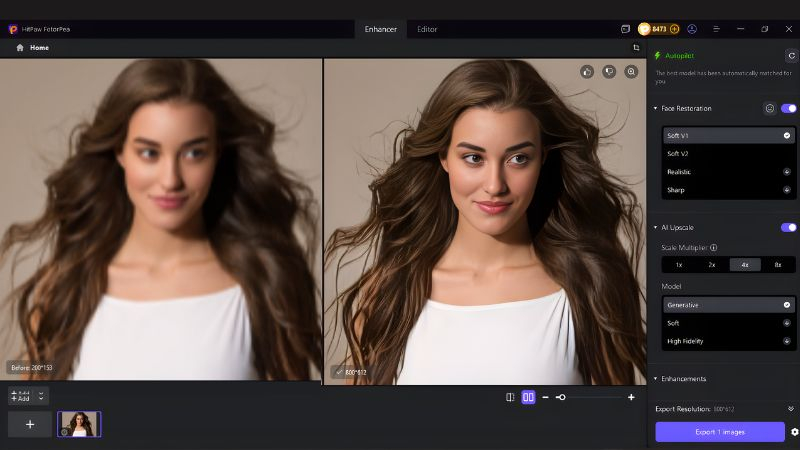
Task: Select the Generative upscale model
Action: (x=728, y=305)
